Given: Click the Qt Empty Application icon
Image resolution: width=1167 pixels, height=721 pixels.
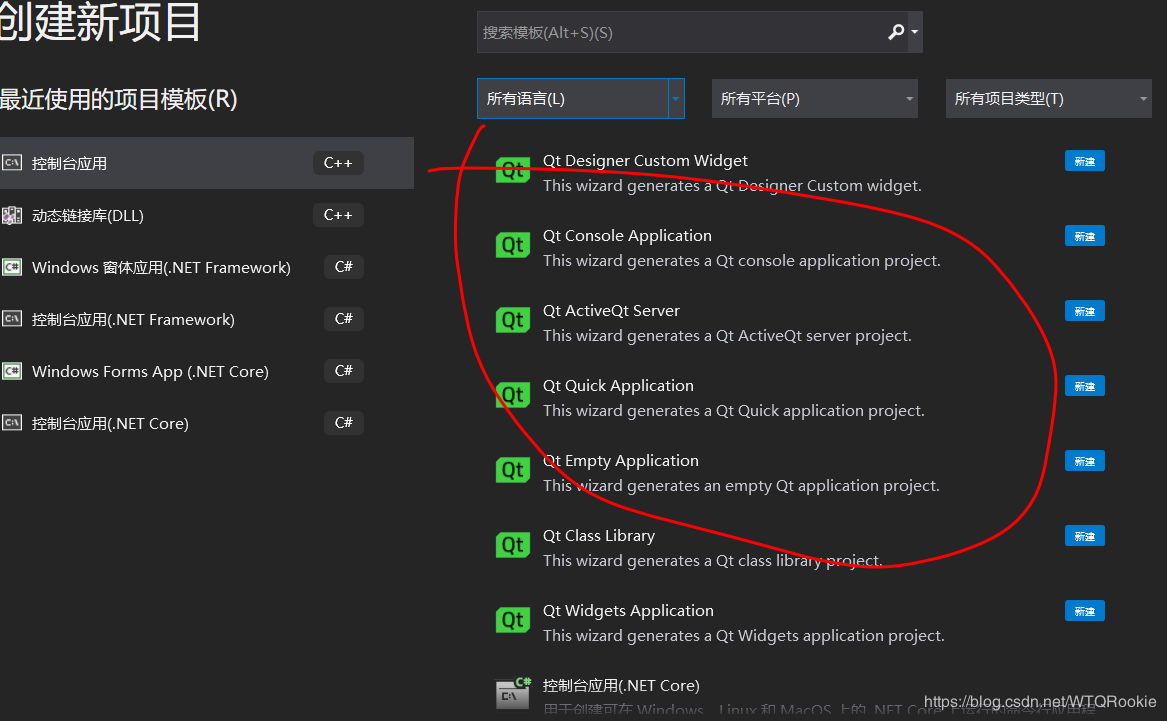Looking at the screenshot, I should [513, 470].
